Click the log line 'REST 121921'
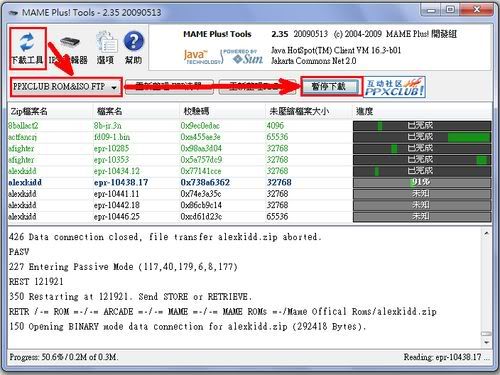Viewport: 500px width, 375px height. coord(36,282)
